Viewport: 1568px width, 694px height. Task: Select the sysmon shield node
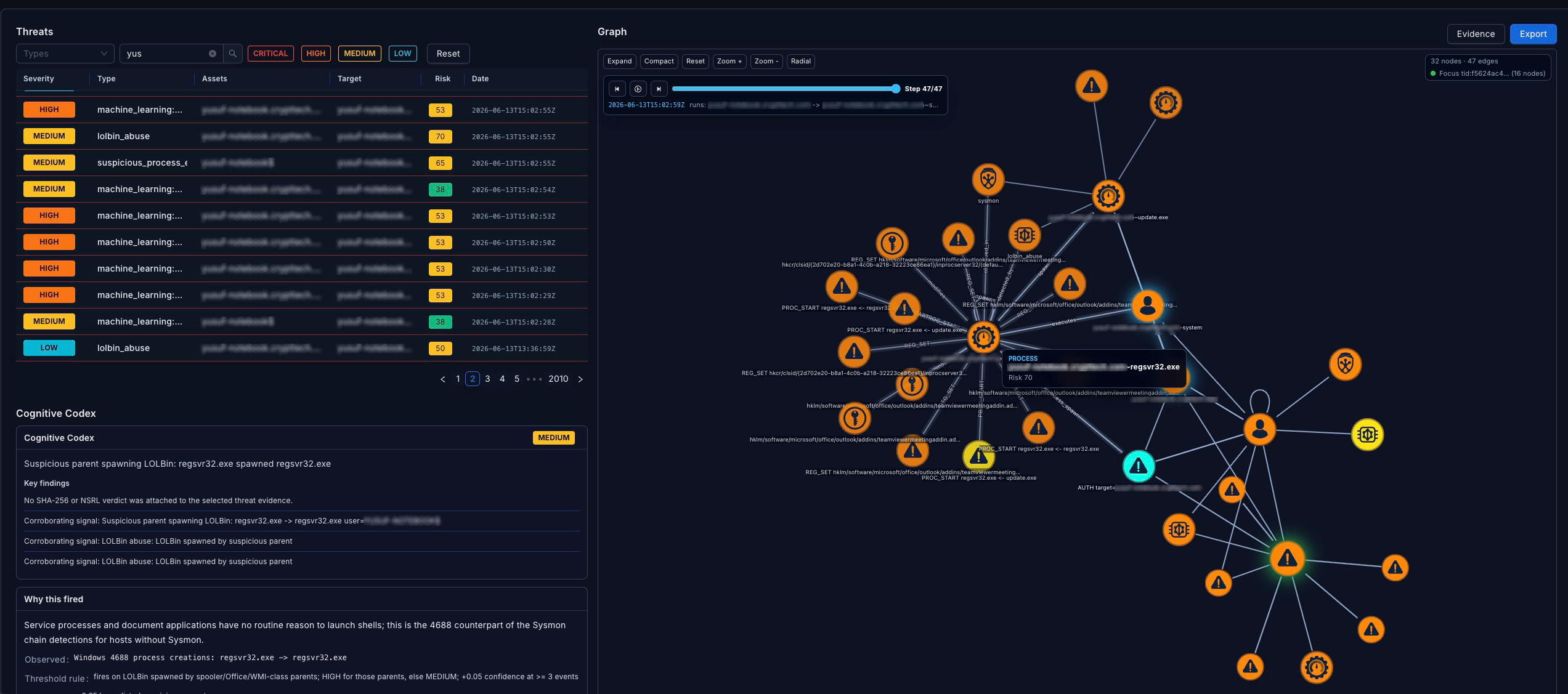pos(988,180)
